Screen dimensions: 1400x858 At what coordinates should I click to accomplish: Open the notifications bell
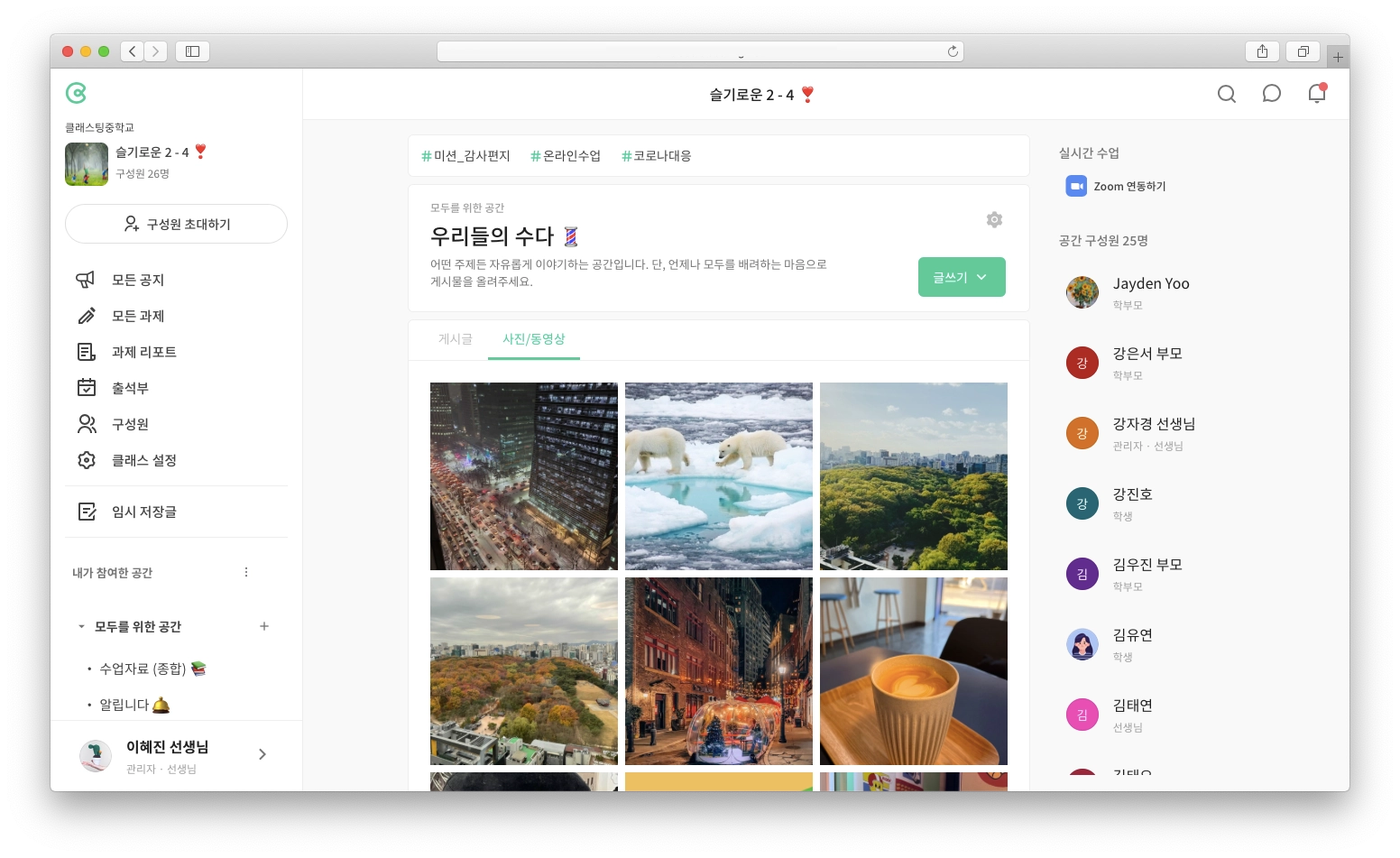pyautogui.click(x=1317, y=93)
